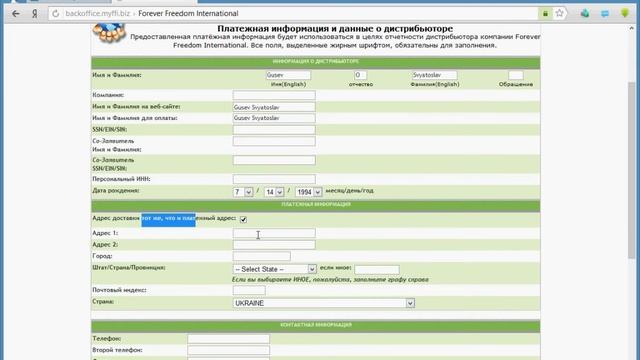
Task: Edit the first name field containing Gusev
Action: click(x=288, y=75)
